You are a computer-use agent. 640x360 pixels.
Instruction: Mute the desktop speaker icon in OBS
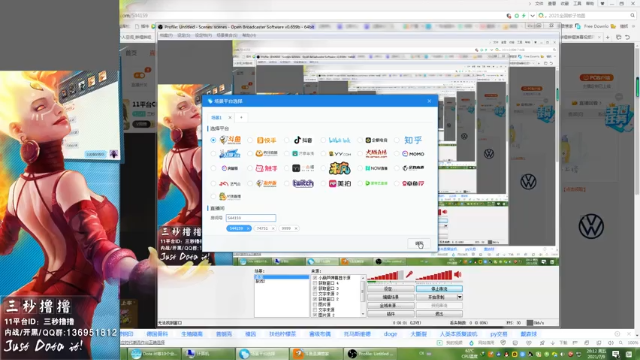pyautogui.click(x=458, y=274)
